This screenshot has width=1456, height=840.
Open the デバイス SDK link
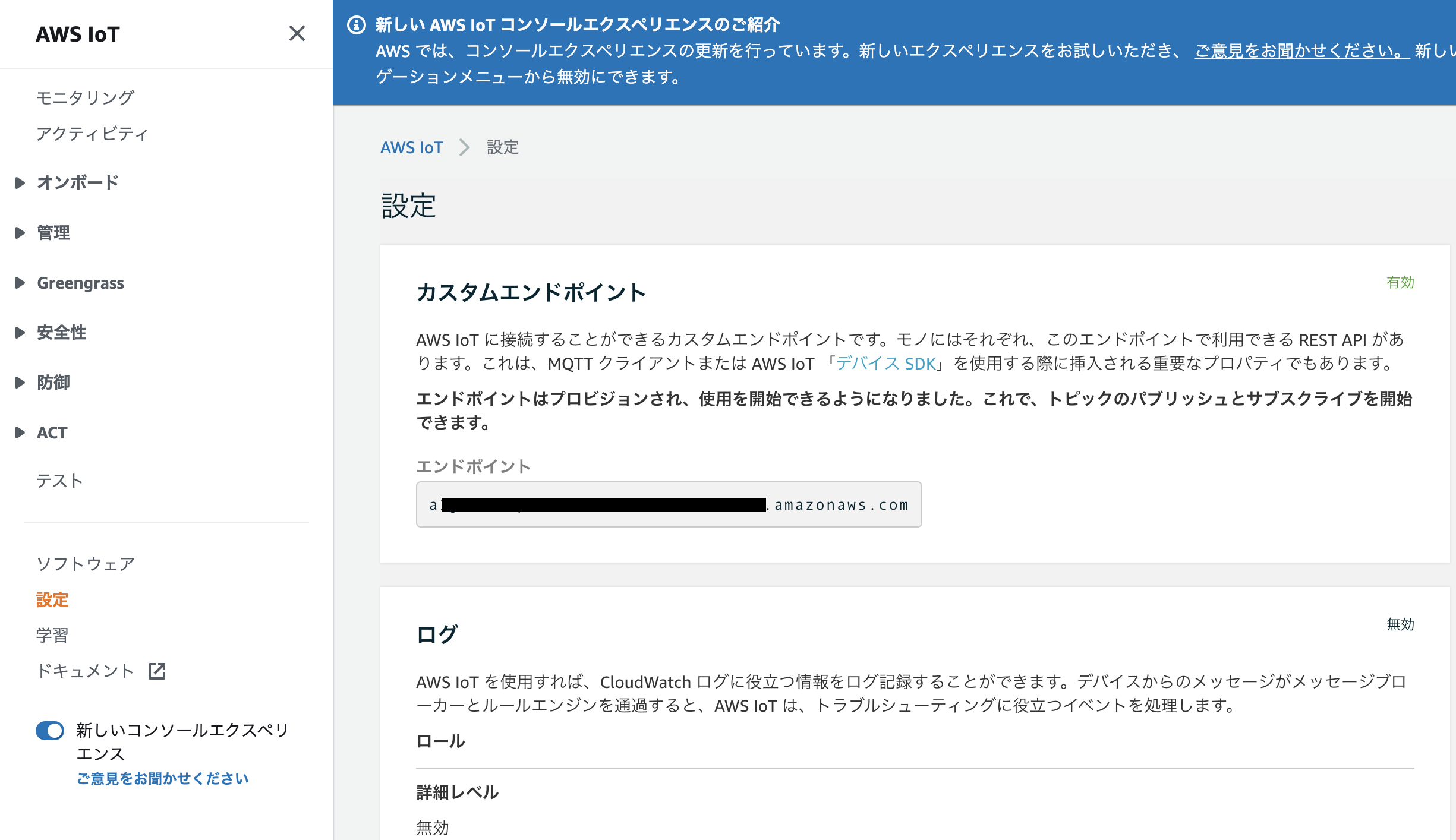point(885,364)
